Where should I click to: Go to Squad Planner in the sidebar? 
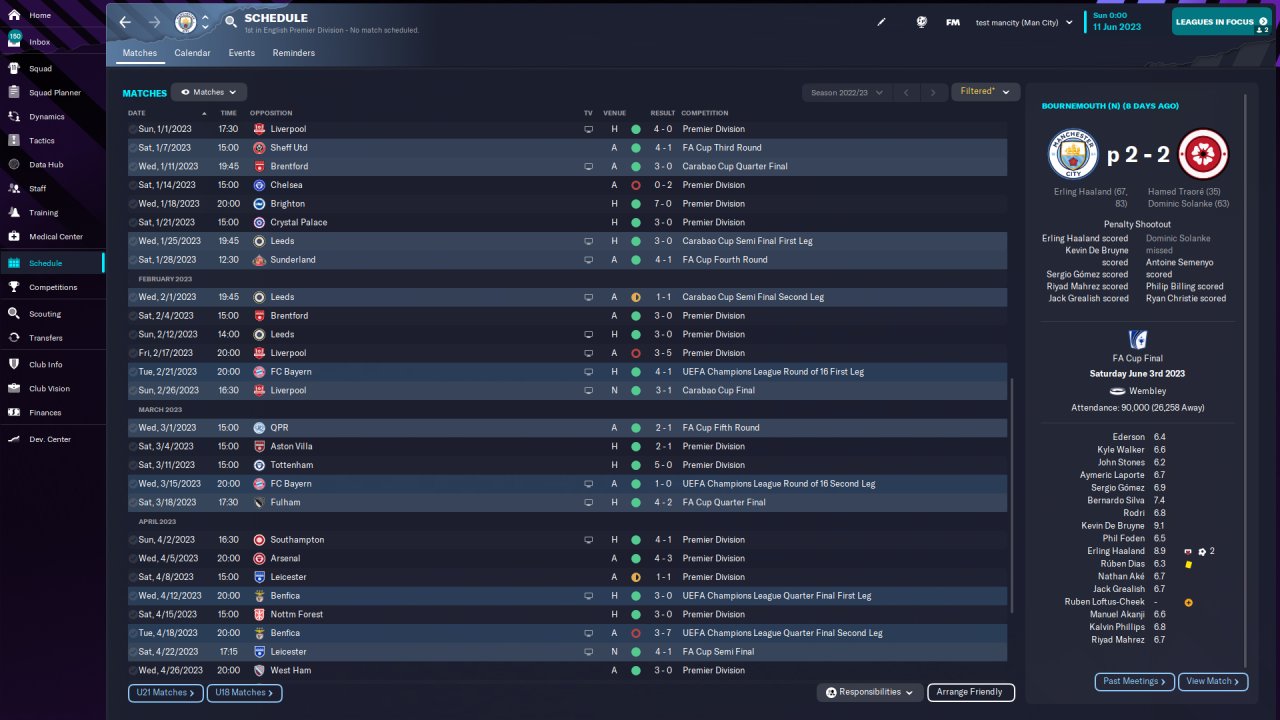point(53,92)
